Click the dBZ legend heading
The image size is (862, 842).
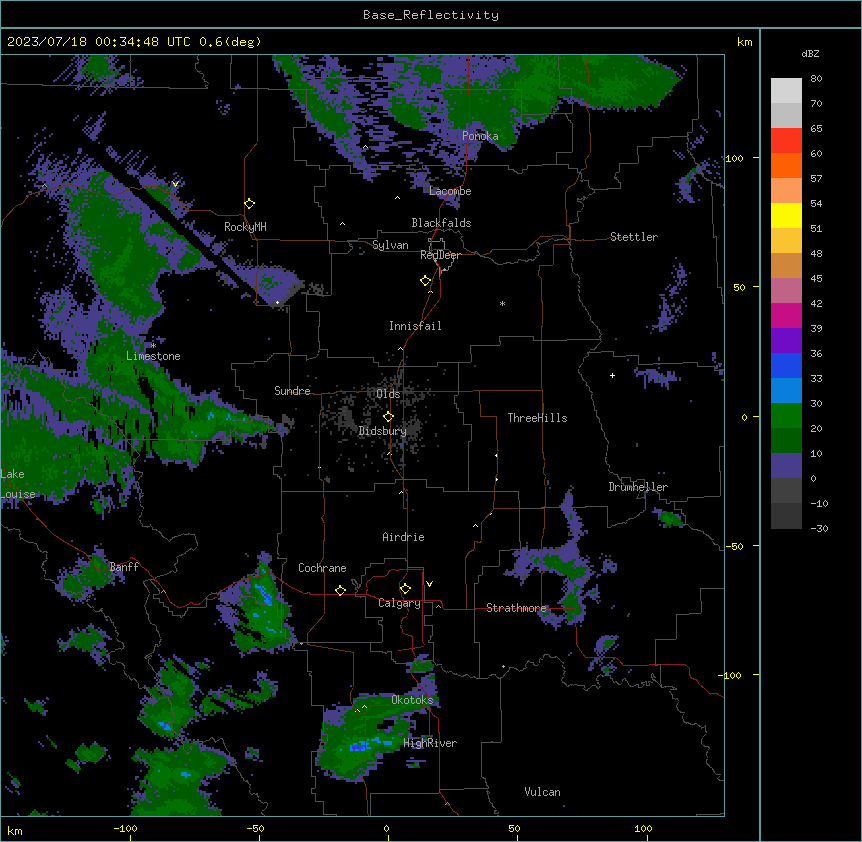coord(810,53)
